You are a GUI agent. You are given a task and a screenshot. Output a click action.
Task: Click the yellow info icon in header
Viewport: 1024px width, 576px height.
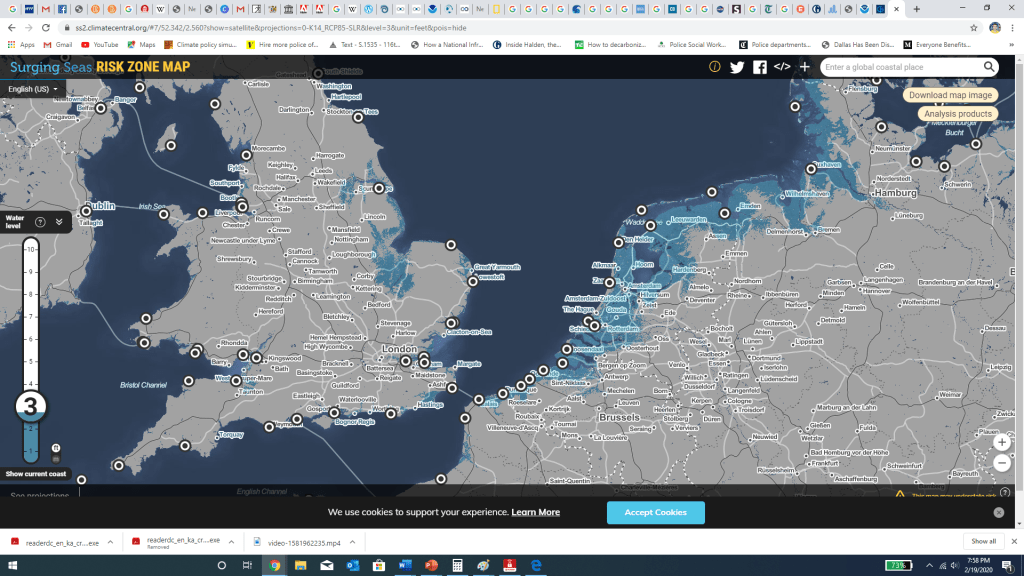click(x=714, y=67)
